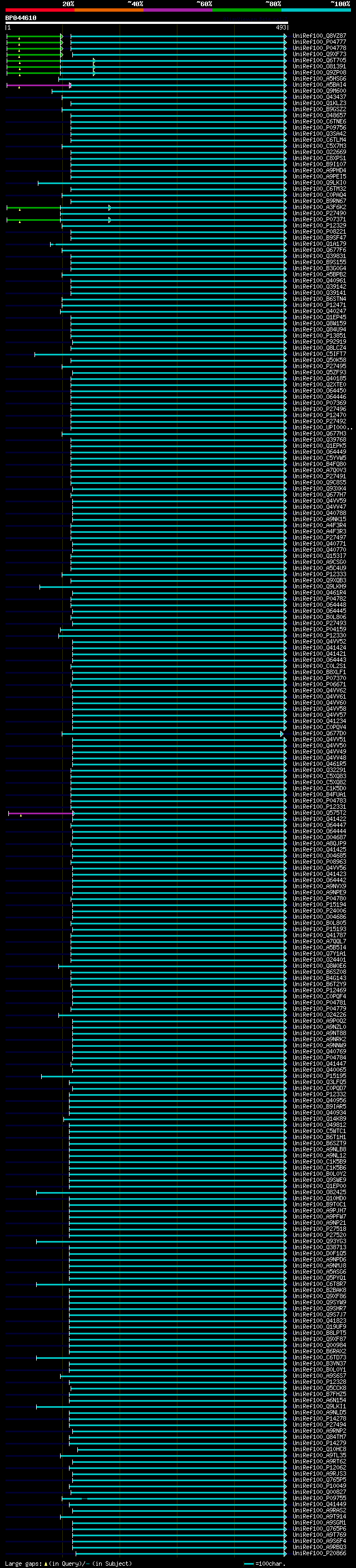Select label UniRef100_P04780
356x1568 pixels.
(x=319, y=898)
